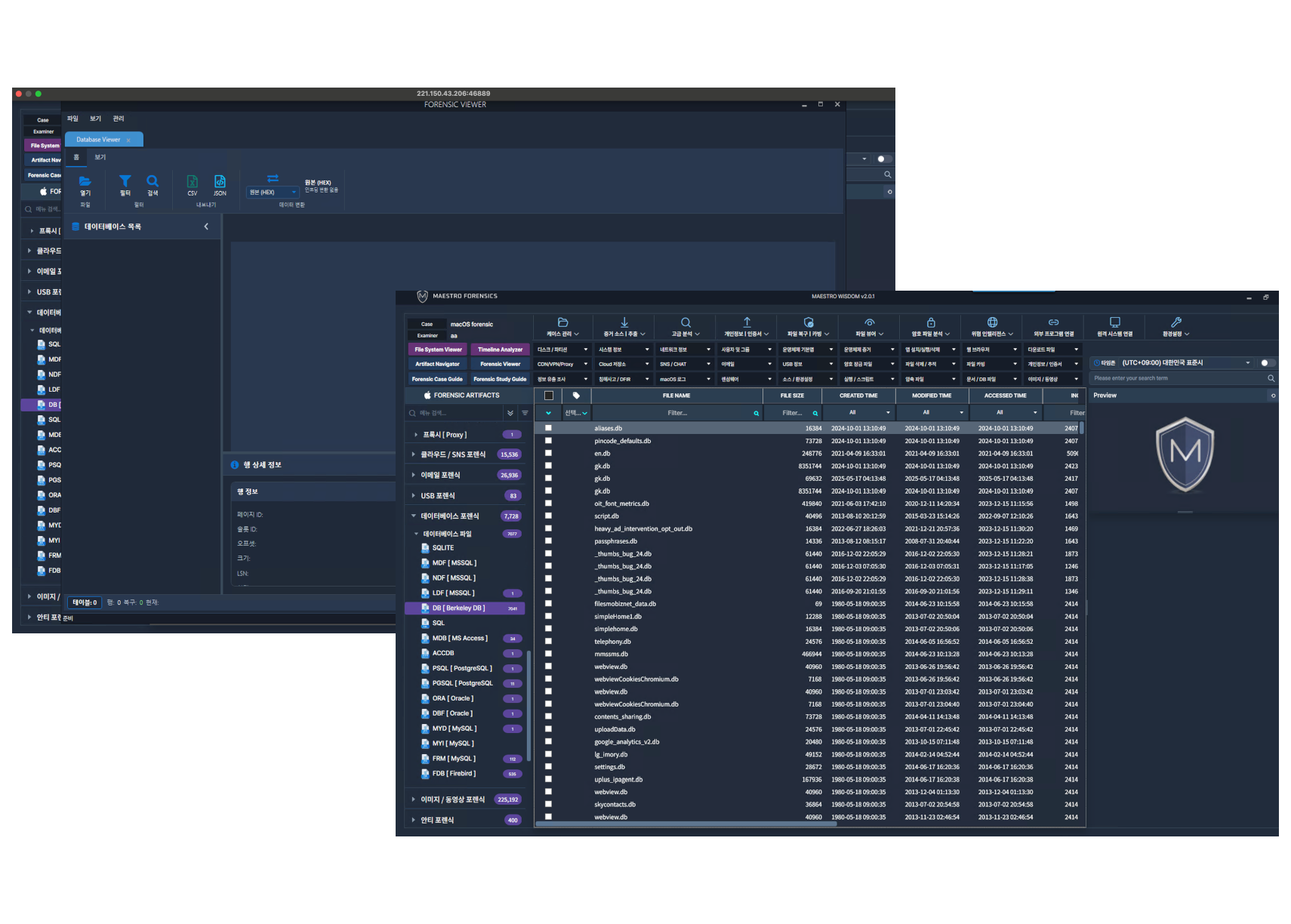Screen dimensions: 1291x924
Task: Check the box for pincode_defaults.db row
Action: pos(549,441)
